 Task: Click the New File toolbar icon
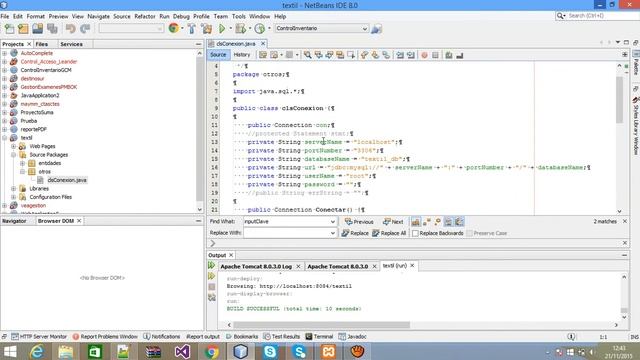(9, 29)
